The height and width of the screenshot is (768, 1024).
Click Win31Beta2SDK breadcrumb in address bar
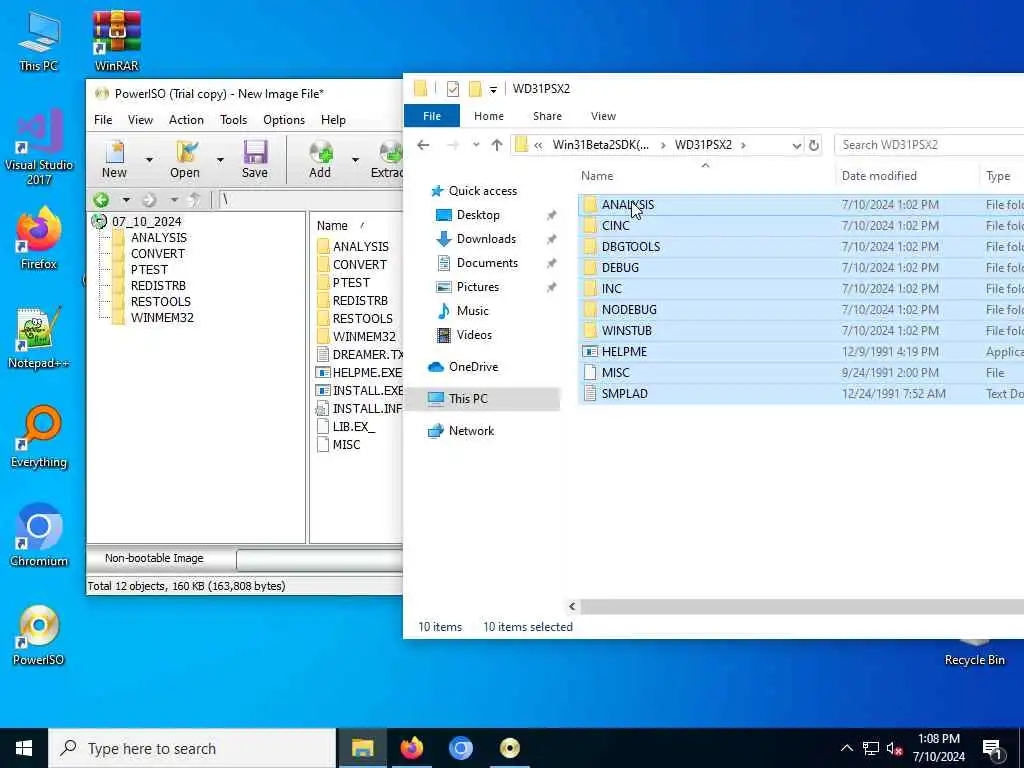[x=601, y=145]
